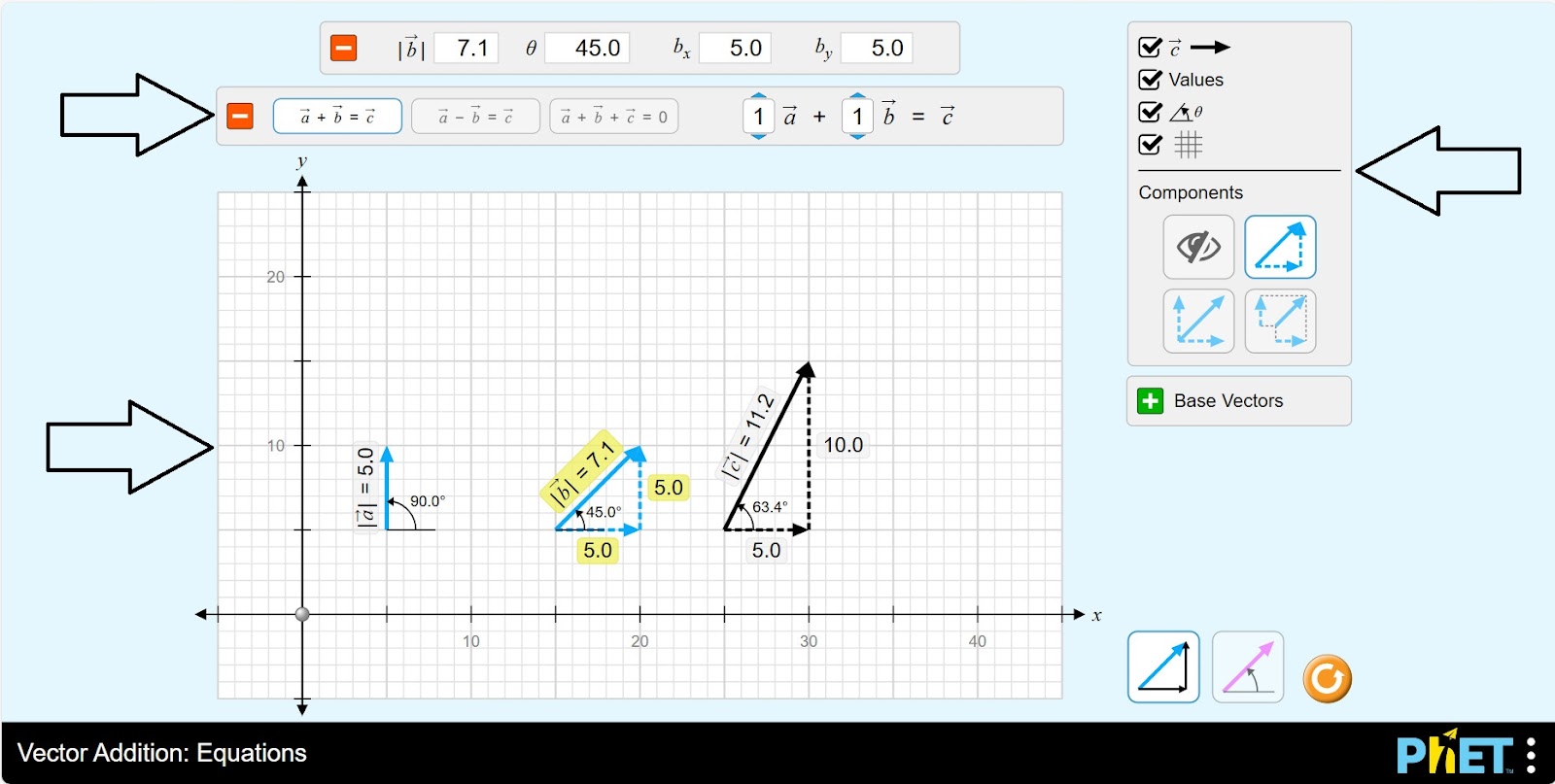Uncheck the Values checkbox
The image size is (1555, 784).
(x=1151, y=80)
